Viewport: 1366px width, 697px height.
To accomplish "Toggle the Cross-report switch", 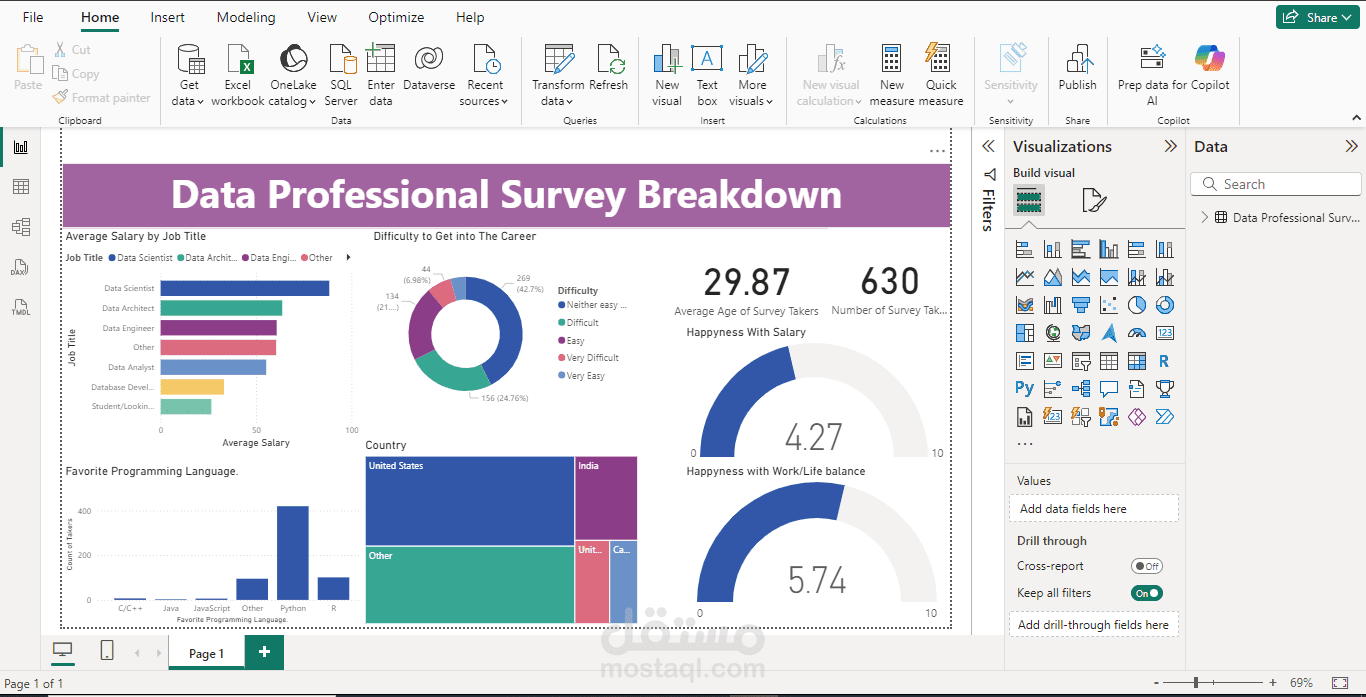I will [1147, 566].
